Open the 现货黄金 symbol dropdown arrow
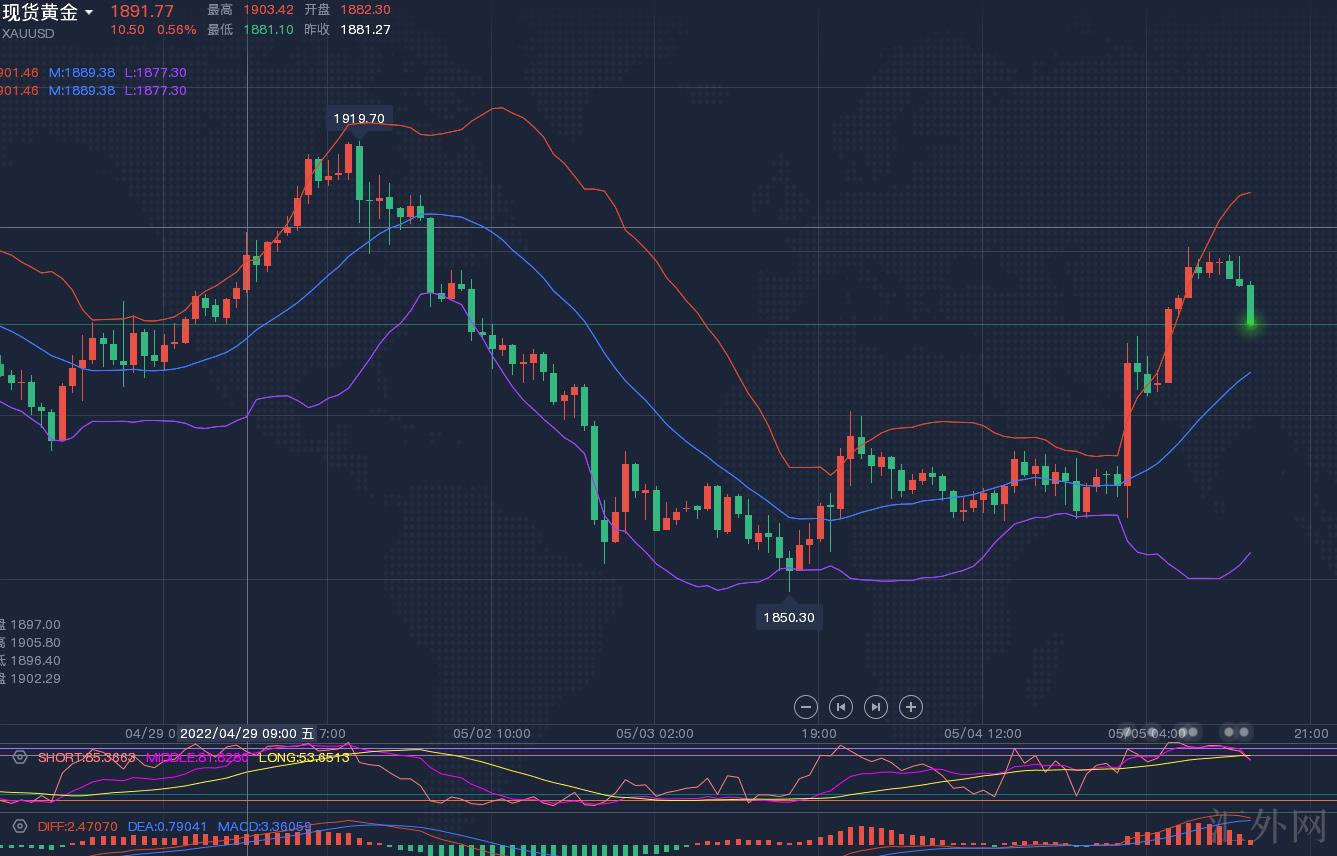The width and height of the screenshot is (1337, 856). click(89, 13)
